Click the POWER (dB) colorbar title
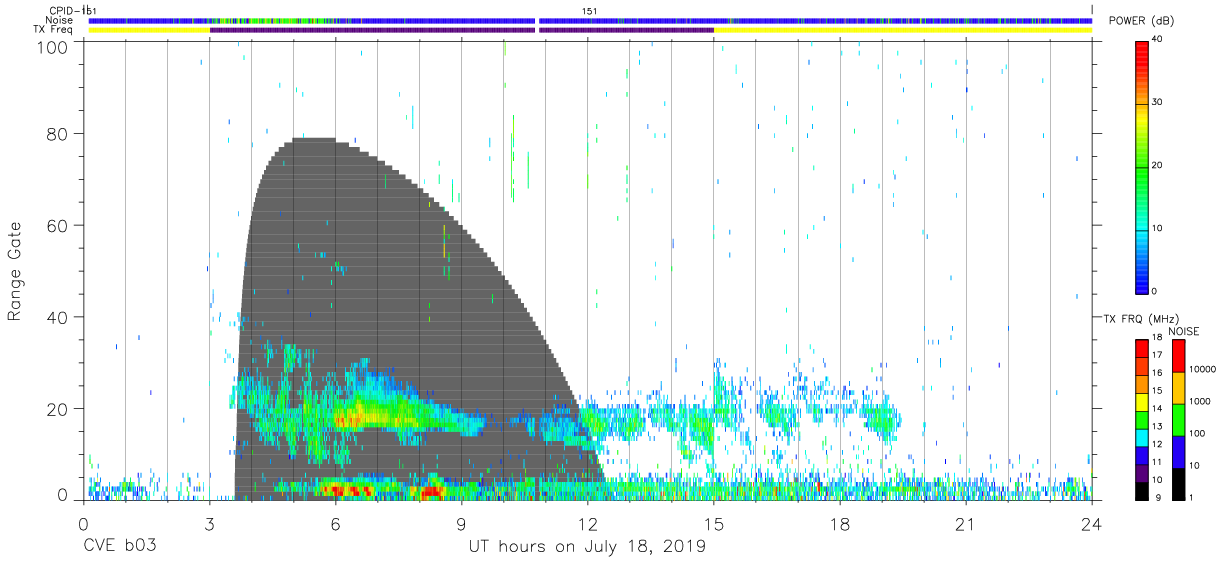The image size is (1228, 567). pyautogui.click(x=1141, y=22)
